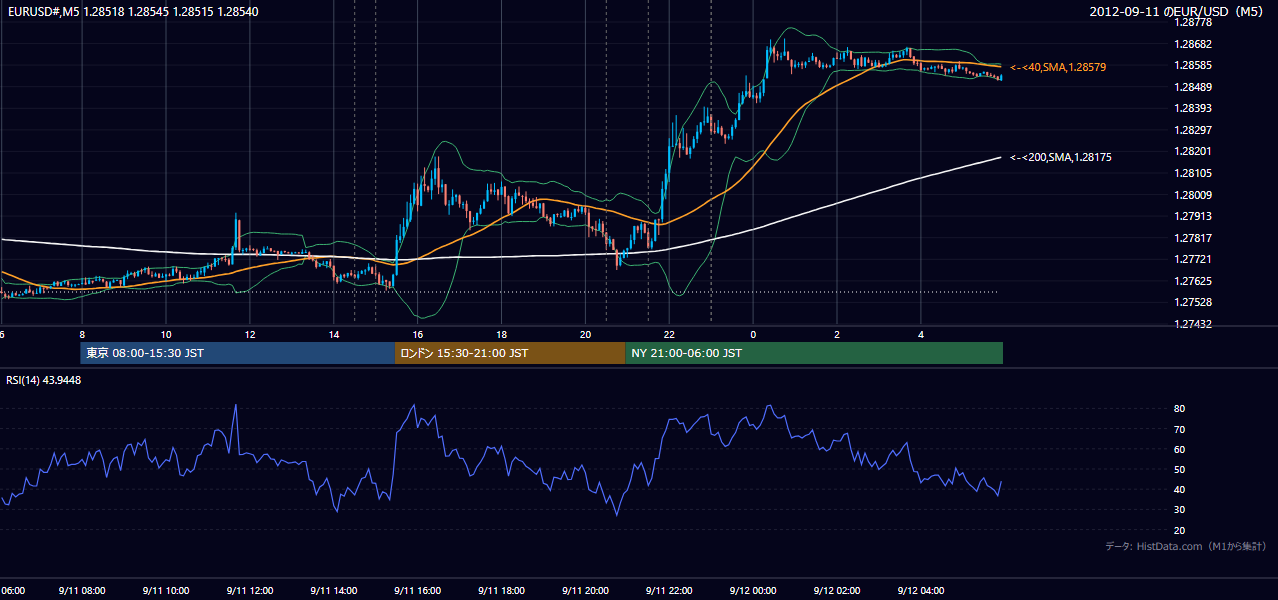Click hour mark 8 under the price chart
The height and width of the screenshot is (600, 1278).
point(82,334)
